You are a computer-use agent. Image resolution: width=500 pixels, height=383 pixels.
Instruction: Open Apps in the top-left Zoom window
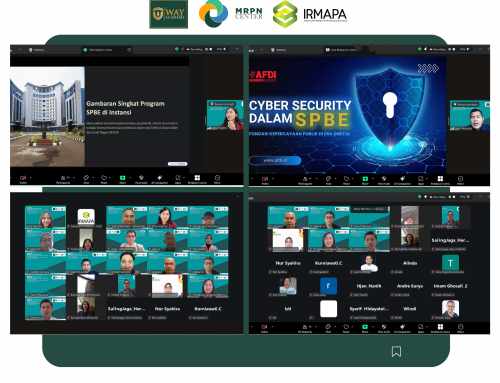click(x=178, y=179)
